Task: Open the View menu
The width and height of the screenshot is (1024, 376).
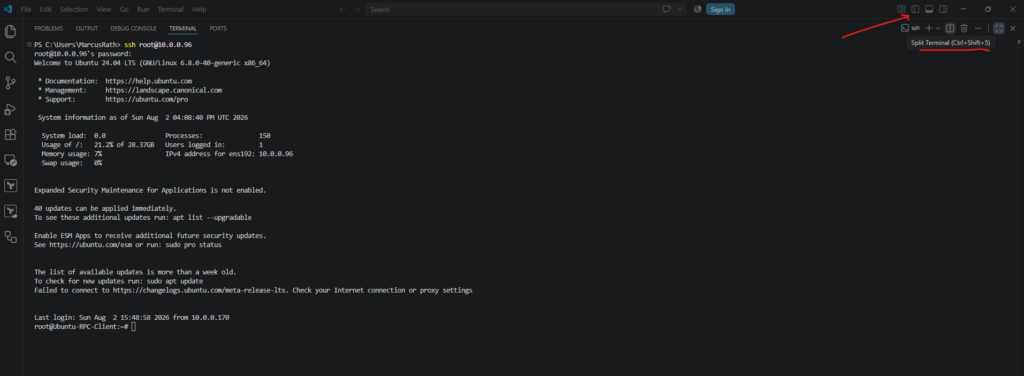Action: (103, 9)
